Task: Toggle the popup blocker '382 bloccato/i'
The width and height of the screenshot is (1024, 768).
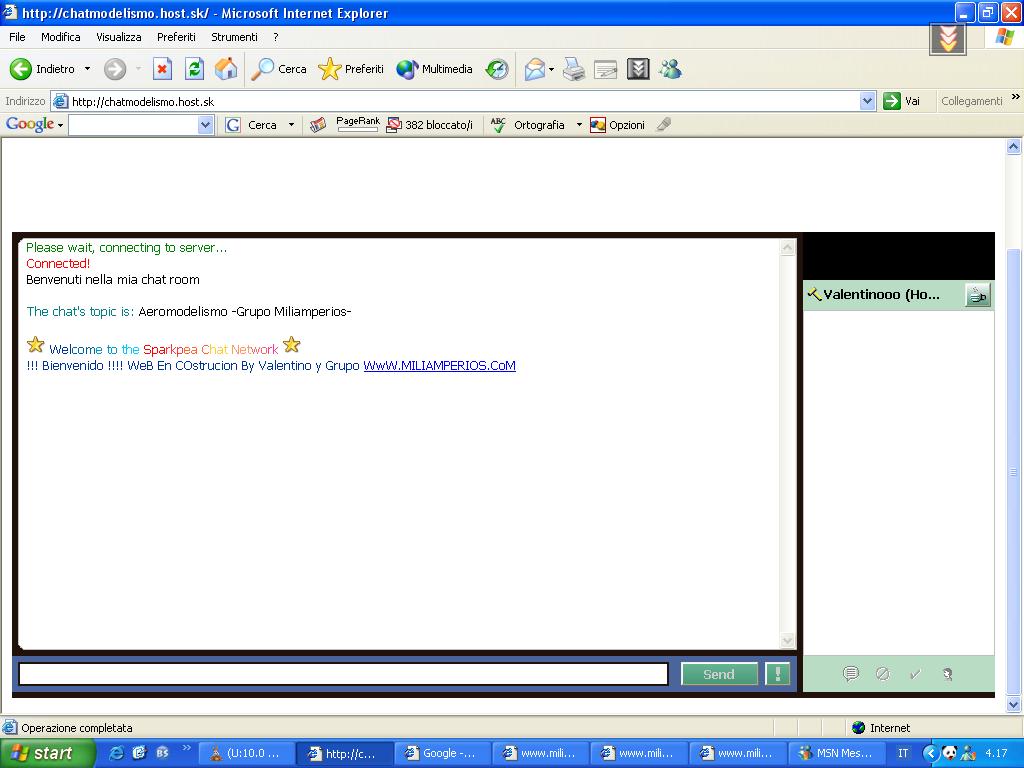Action: point(430,125)
